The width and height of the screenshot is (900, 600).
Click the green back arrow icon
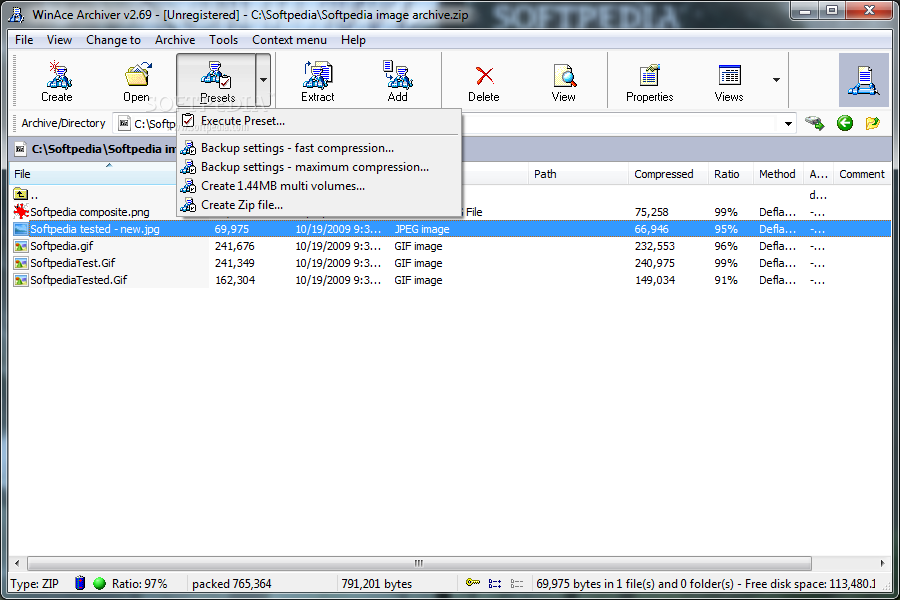click(x=844, y=123)
